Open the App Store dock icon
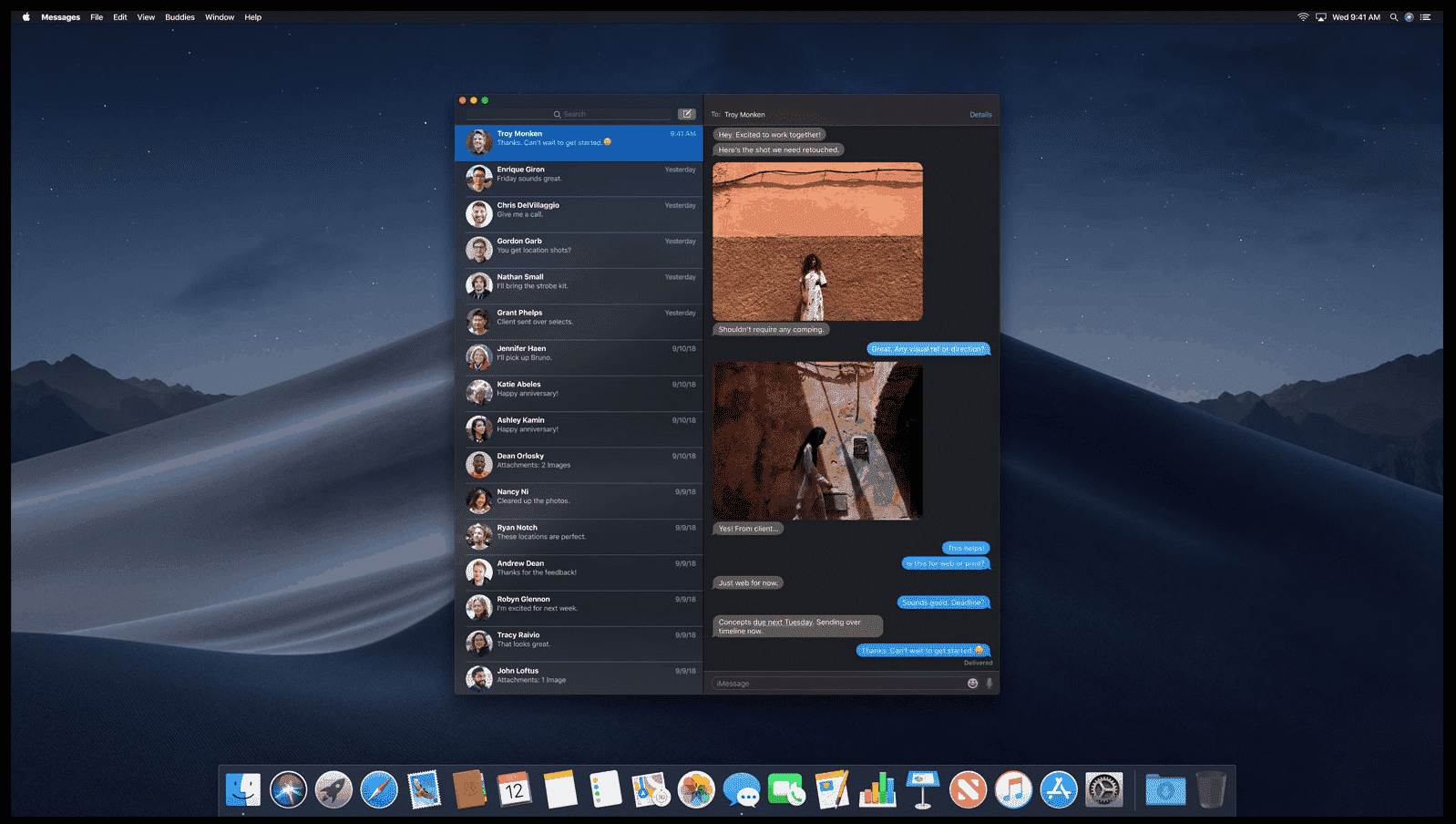This screenshot has width=1456, height=824. pyautogui.click(x=1058, y=789)
